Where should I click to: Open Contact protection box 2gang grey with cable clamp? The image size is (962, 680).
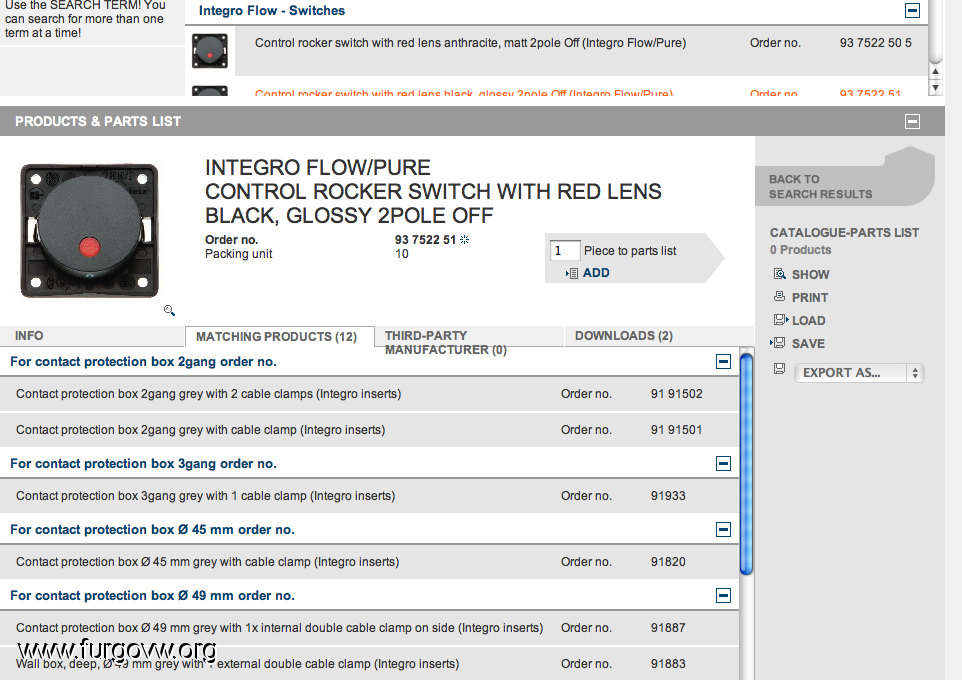201,430
